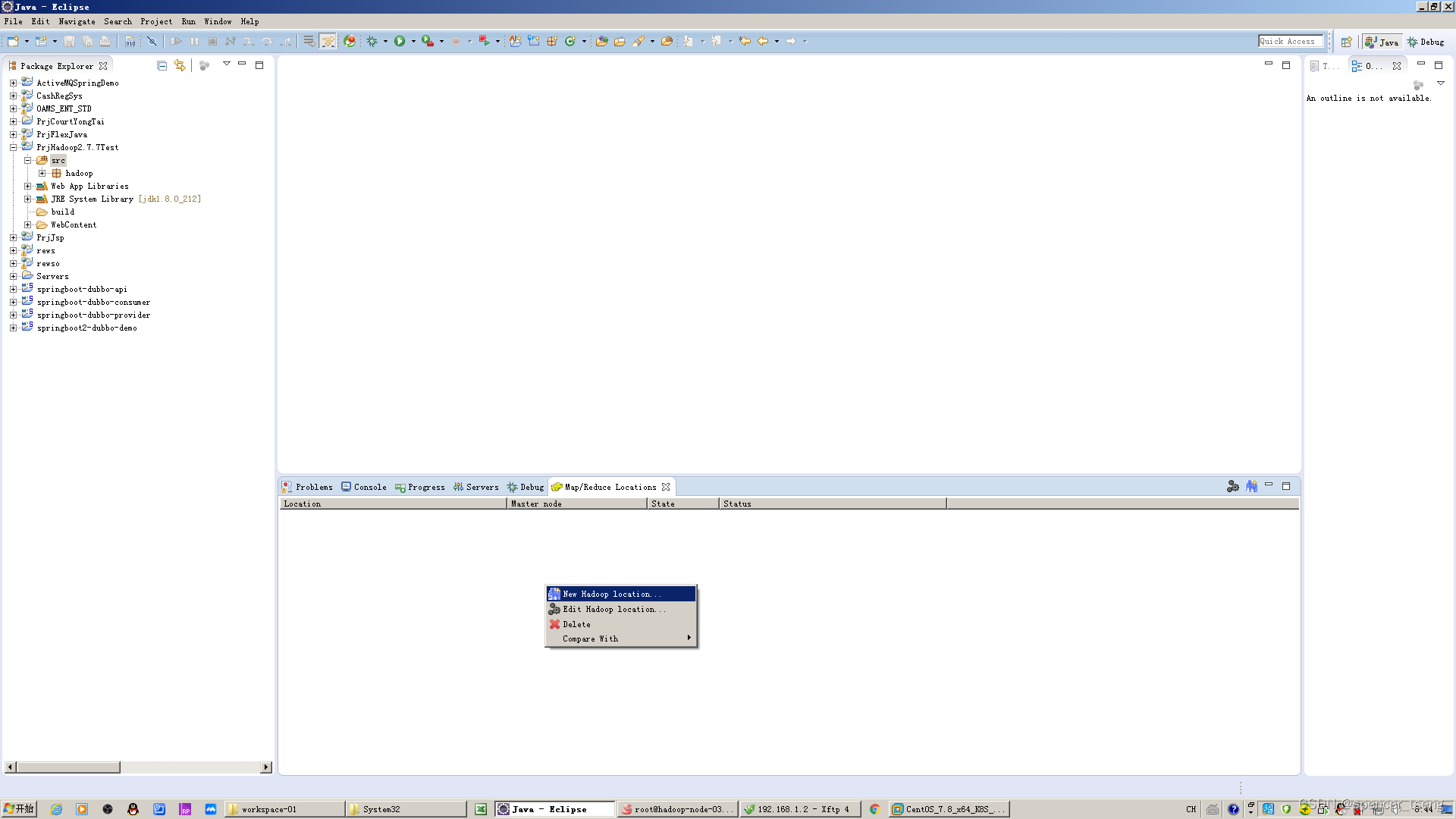
Task: Select the Debug icon in the main toolbar
Action: (x=372, y=42)
